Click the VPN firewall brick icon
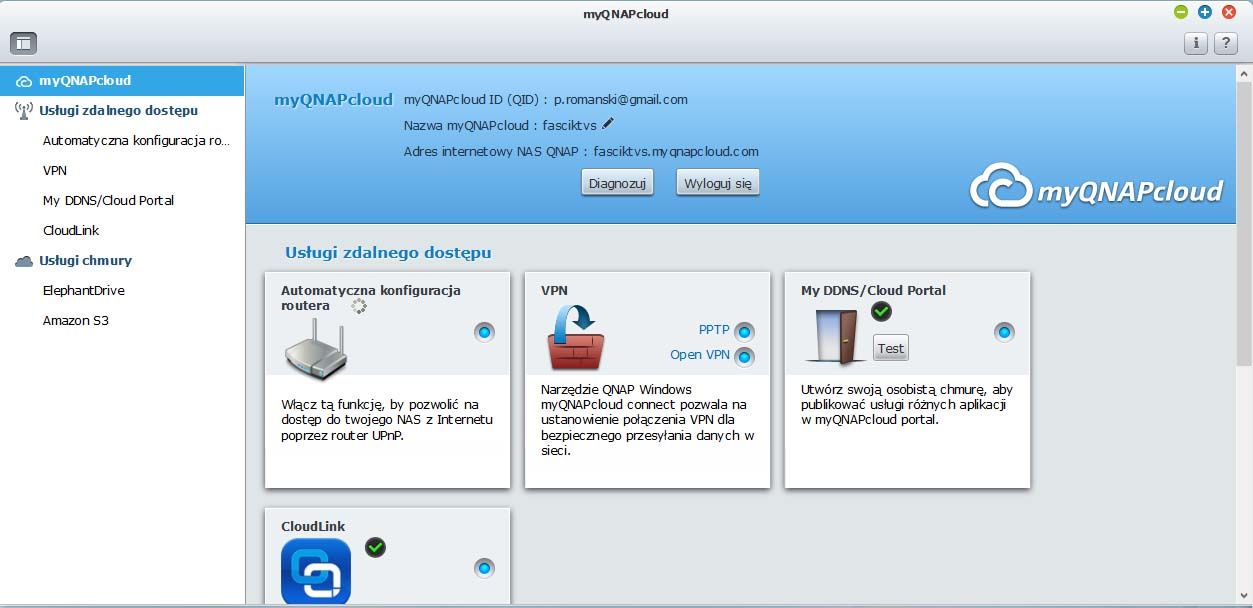 [x=576, y=340]
